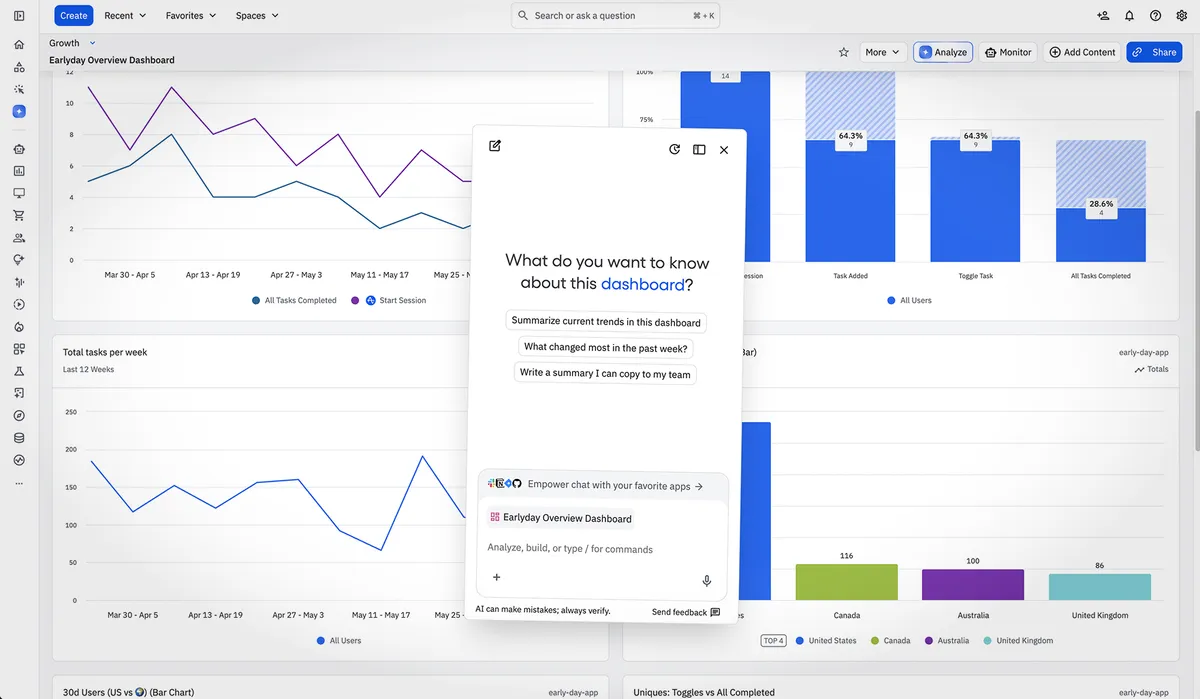Add attachment with plus icon in chat
Viewport: 1200px width, 699px height.
click(x=496, y=577)
